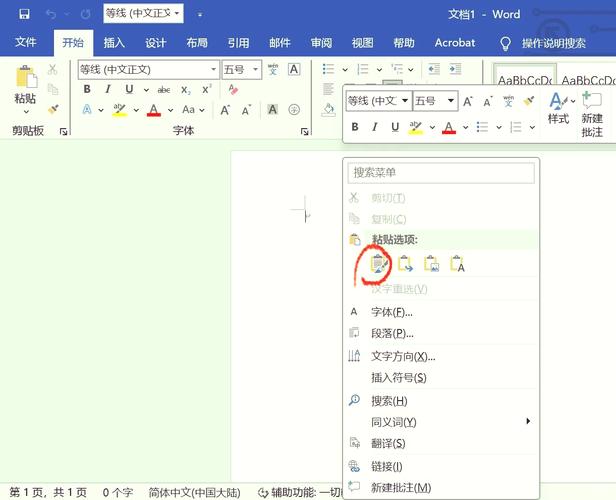The height and width of the screenshot is (500, 616).
Task: Click the Cut scissors icon in the ribbon
Action: pos(53,70)
